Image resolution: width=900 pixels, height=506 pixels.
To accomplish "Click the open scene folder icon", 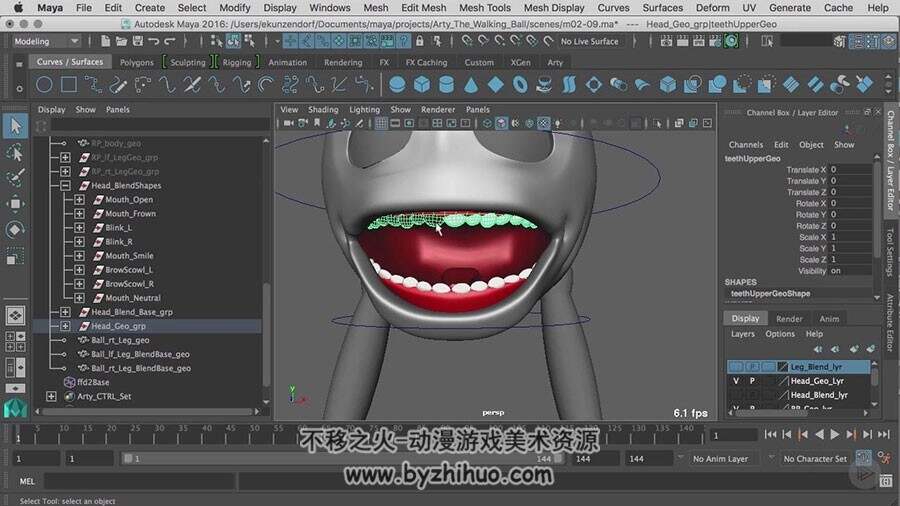I will pos(121,41).
